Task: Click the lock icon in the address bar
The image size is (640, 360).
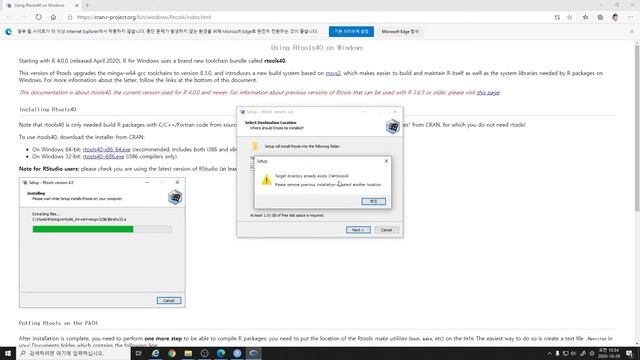Action: pyautogui.click(x=70, y=17)
